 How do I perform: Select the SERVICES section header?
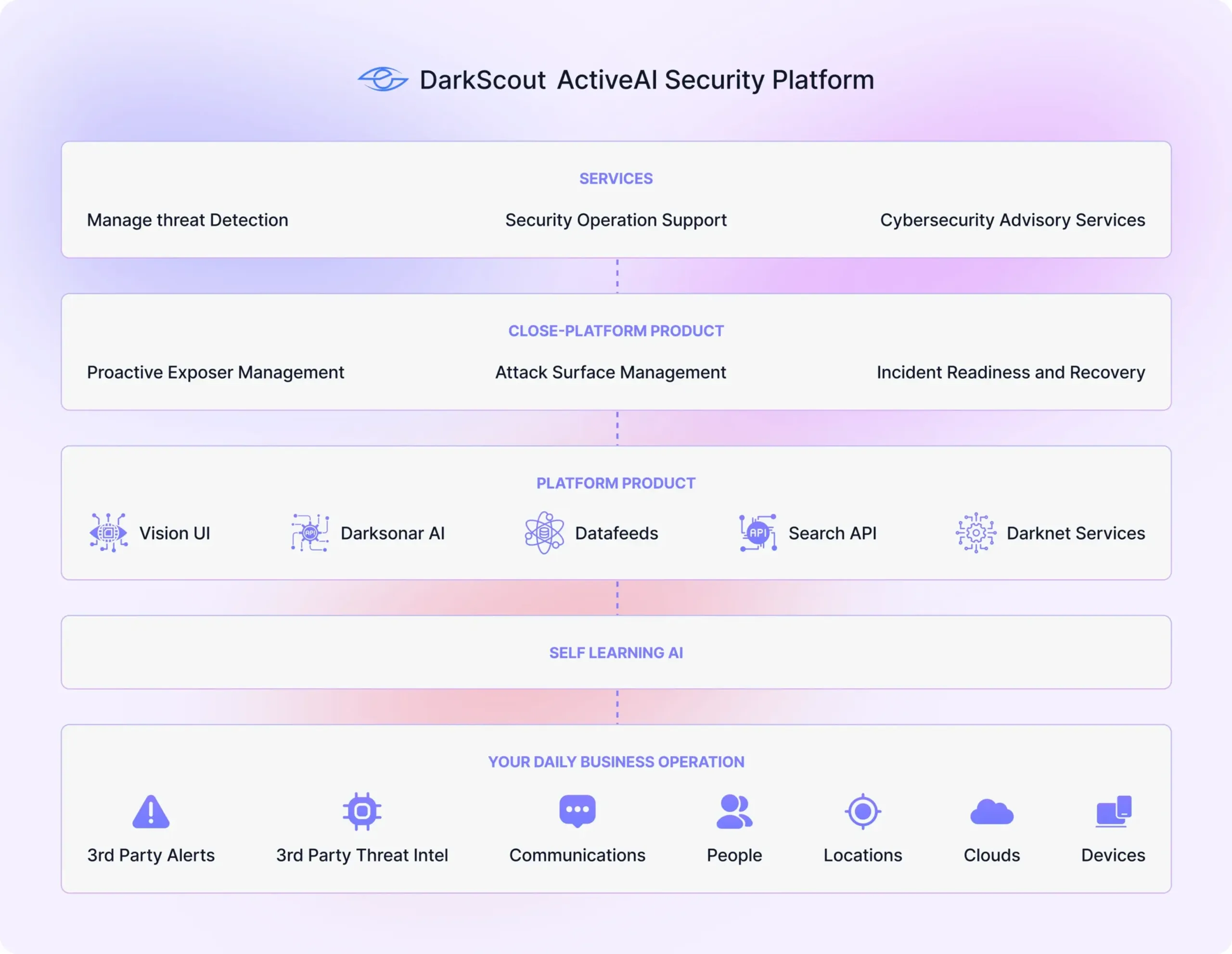coord(616,178)
